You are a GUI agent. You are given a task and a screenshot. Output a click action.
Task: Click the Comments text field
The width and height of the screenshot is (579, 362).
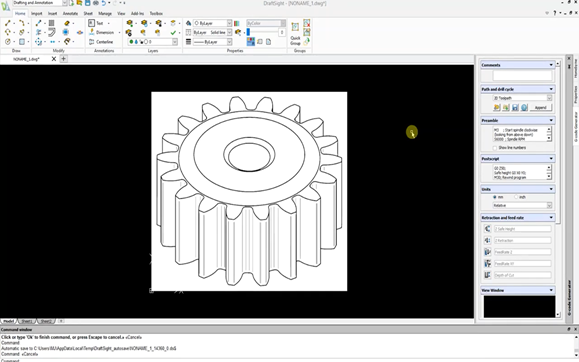pos(522,75)
